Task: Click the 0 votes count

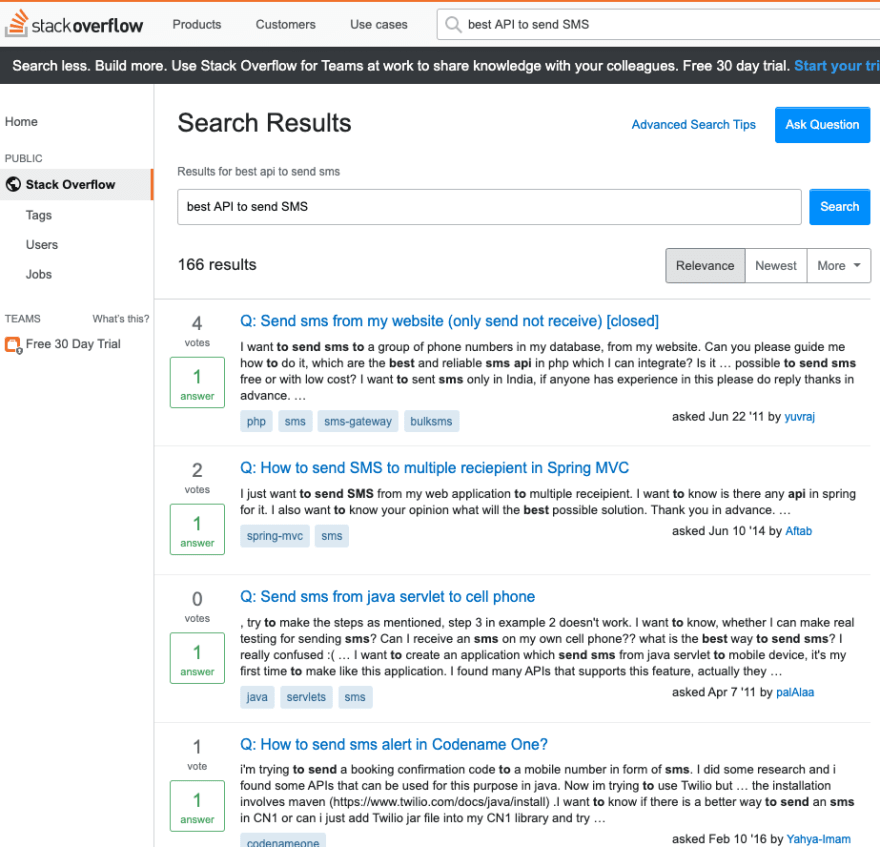Action: 197,606
